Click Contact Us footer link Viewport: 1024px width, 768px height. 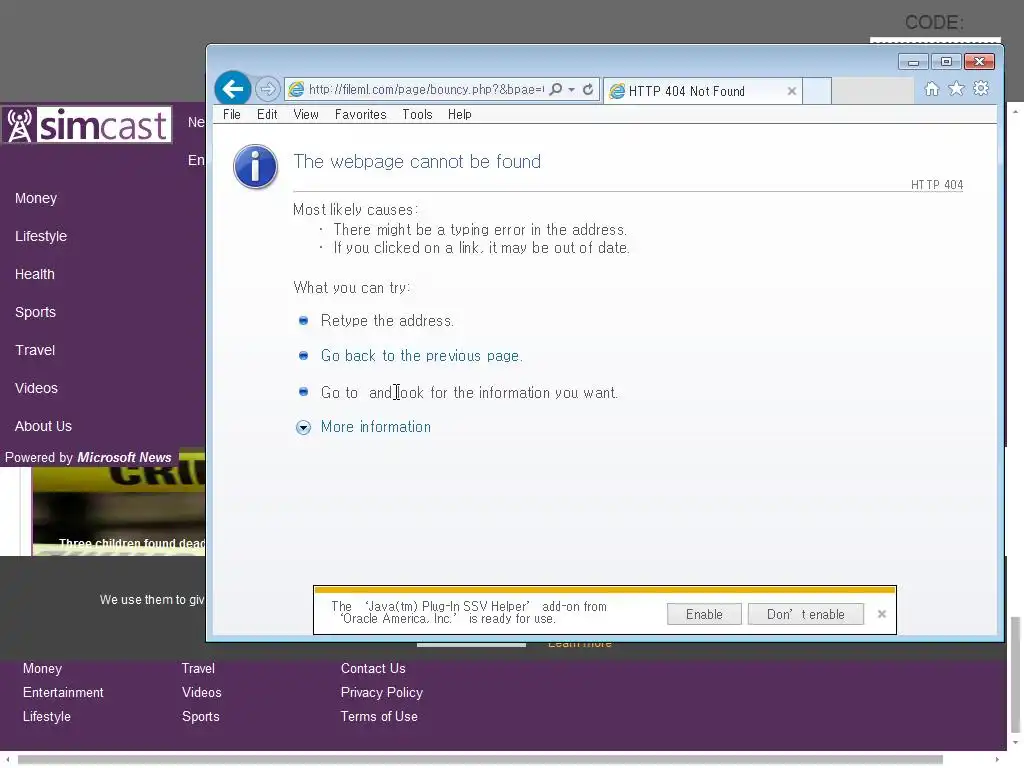[x=373, y=669]
